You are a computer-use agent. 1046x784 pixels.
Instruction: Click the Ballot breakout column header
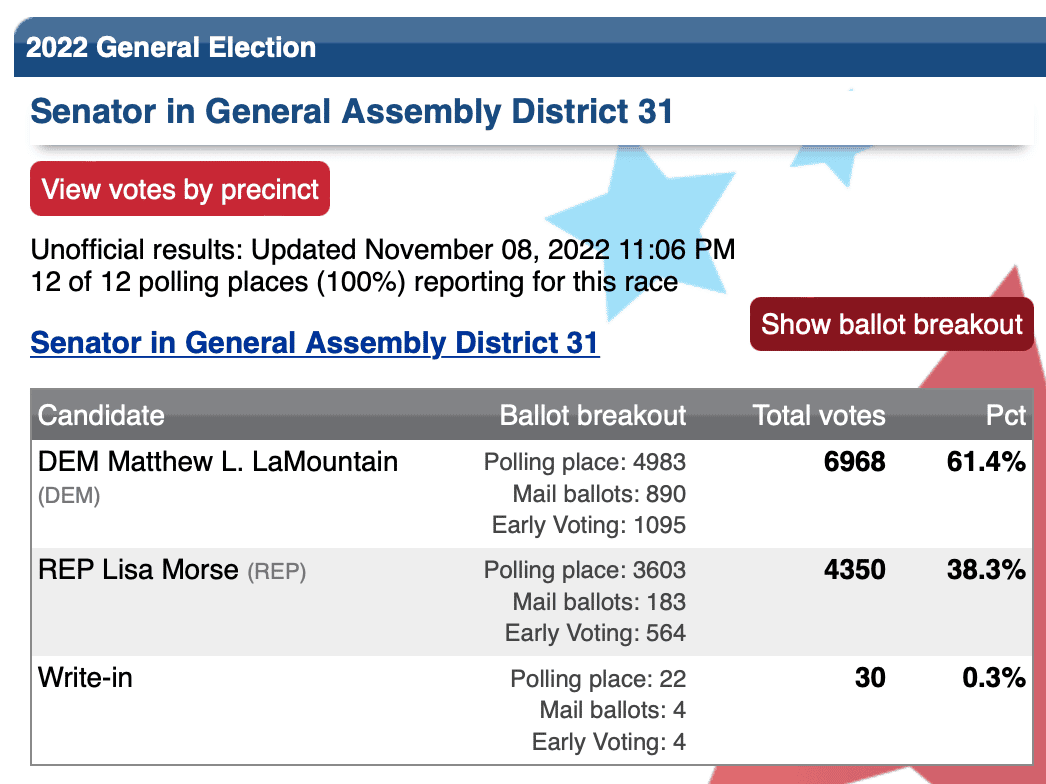[x=592, y=415]
